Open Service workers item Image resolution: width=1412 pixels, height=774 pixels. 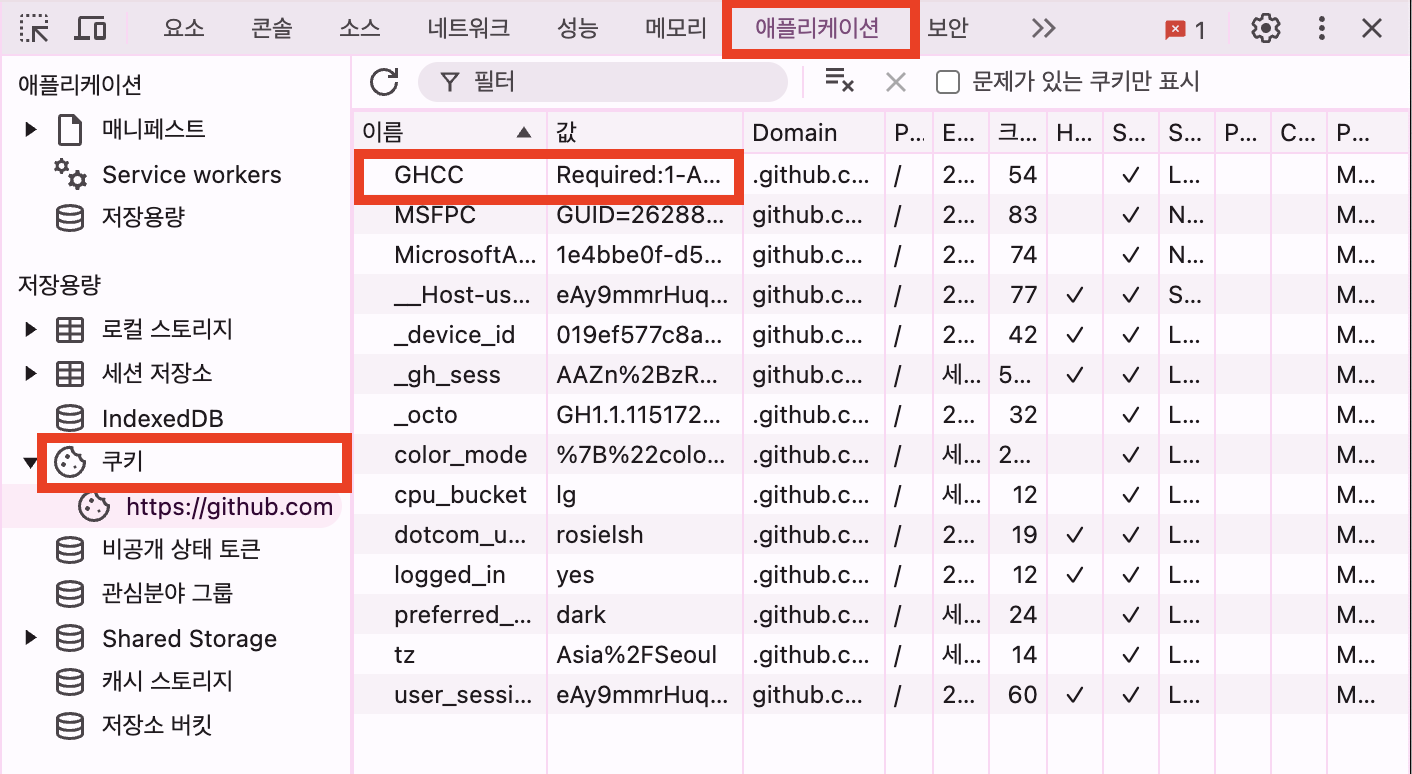(192, 175)
